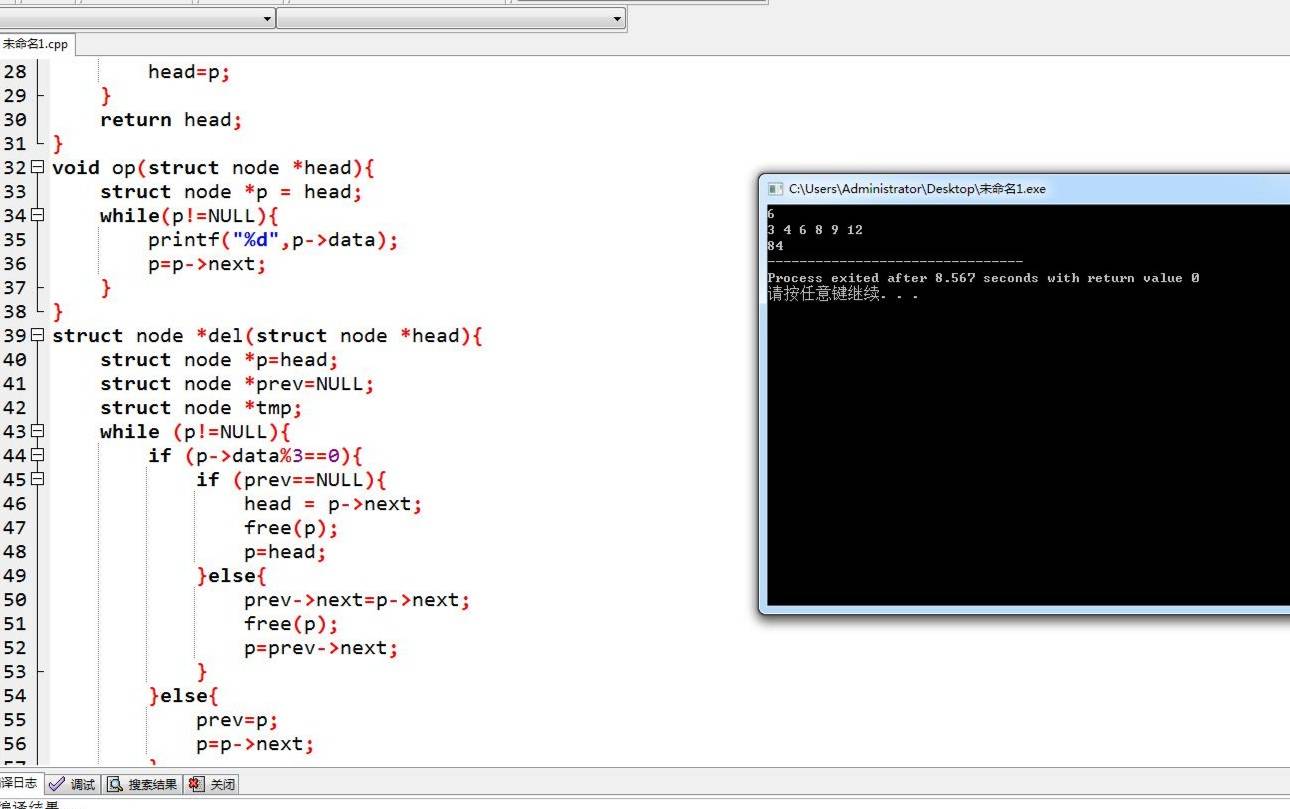Viewport: 1290px width, 809px height.
Task: Switch to the 调试 debug tab
Action: tap(72, 784)
